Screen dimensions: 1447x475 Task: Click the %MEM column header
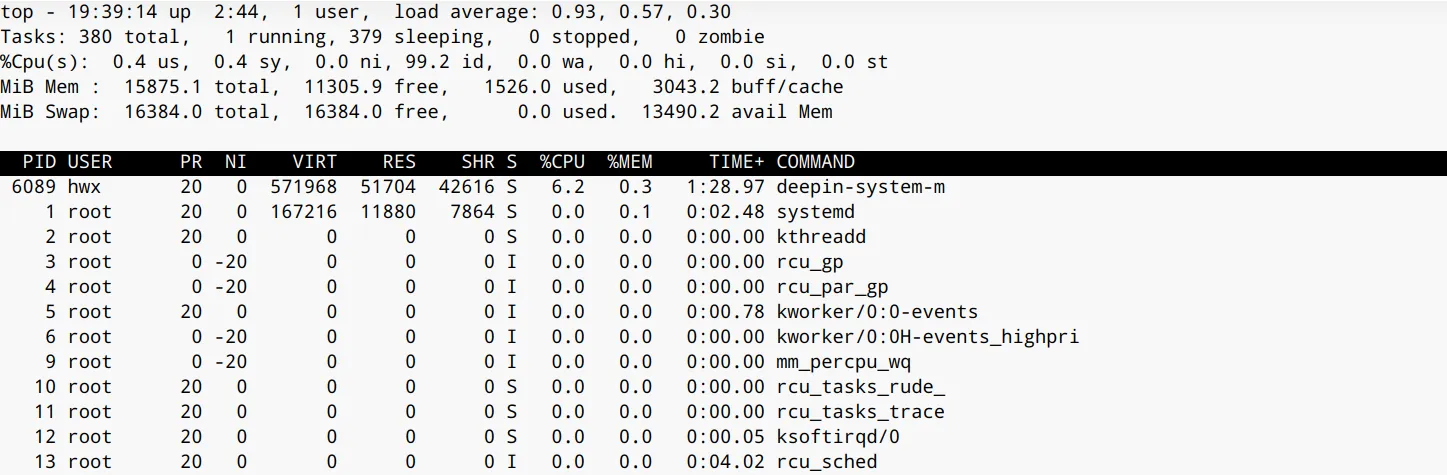(x=629, y=162)
